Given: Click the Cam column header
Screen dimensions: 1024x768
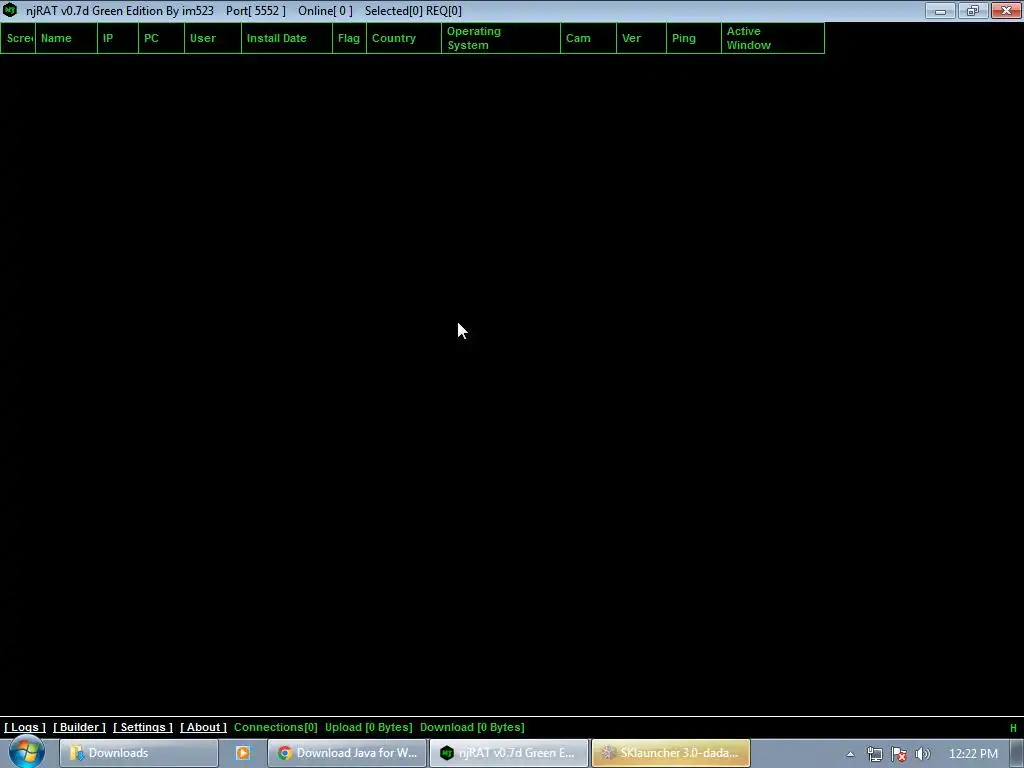Looking at the screenshot, I should (x=588, y=38).
